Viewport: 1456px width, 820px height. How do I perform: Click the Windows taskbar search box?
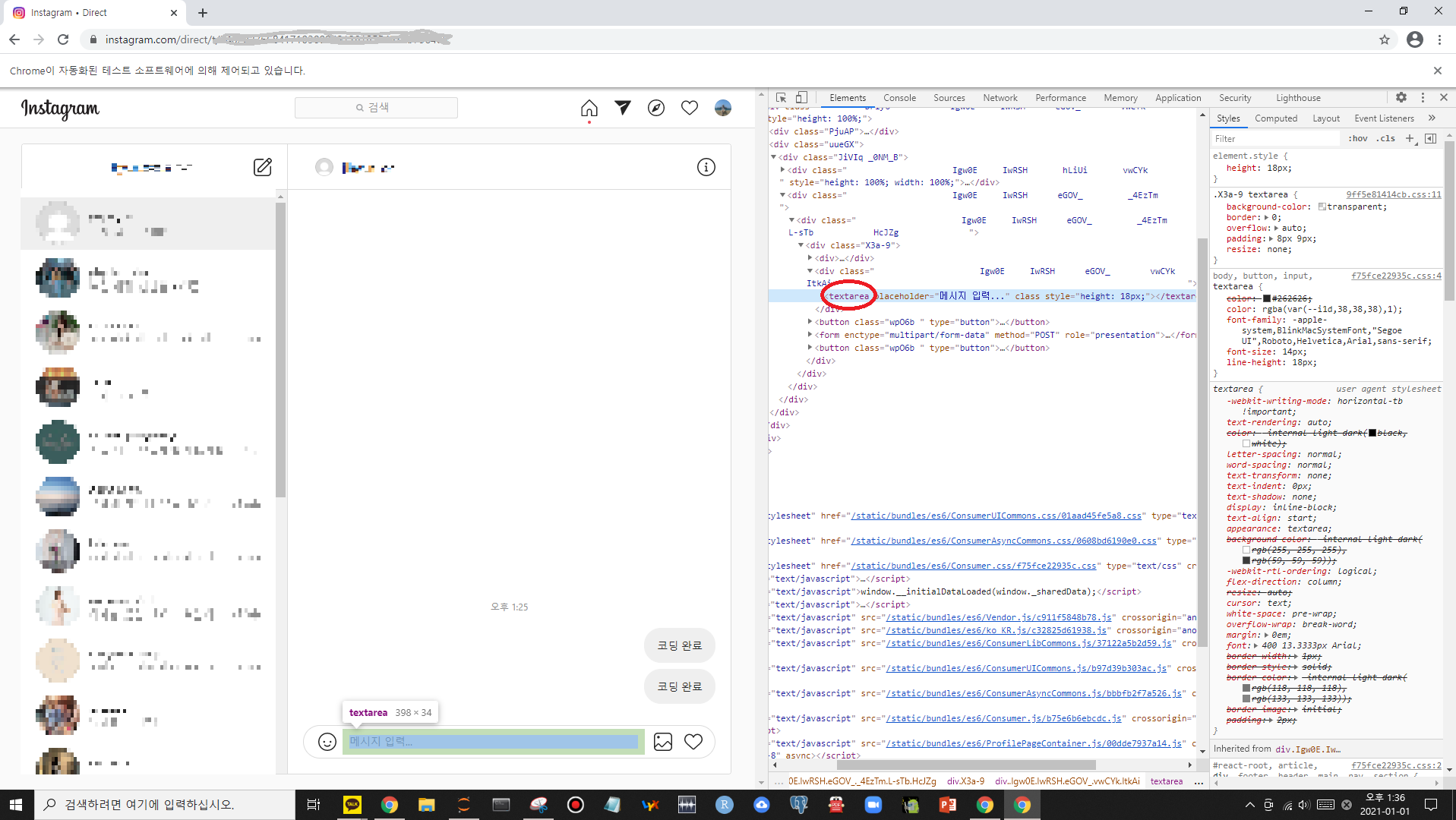coord(165,805)
